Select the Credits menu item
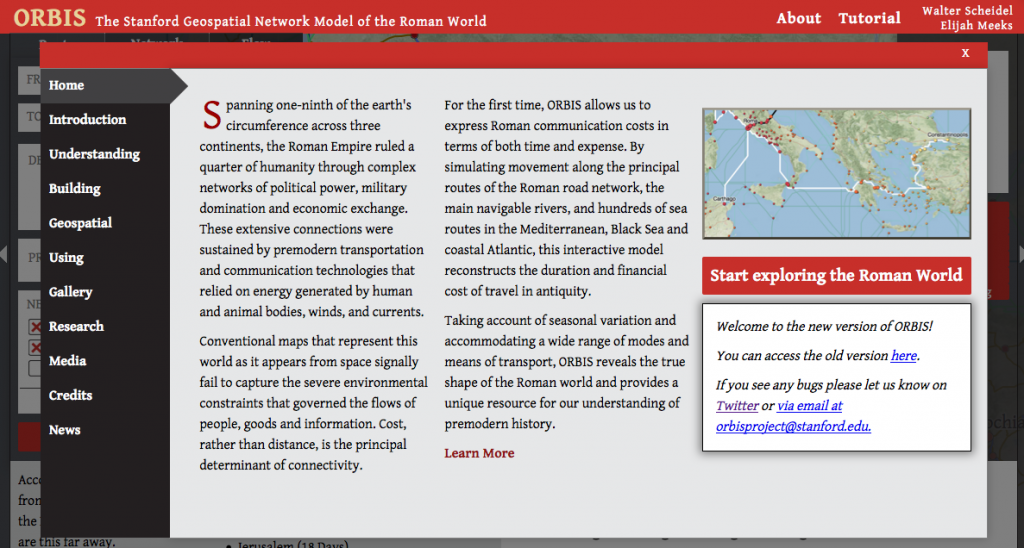Viewport: 1024px width, 548px height. point(70,395)
